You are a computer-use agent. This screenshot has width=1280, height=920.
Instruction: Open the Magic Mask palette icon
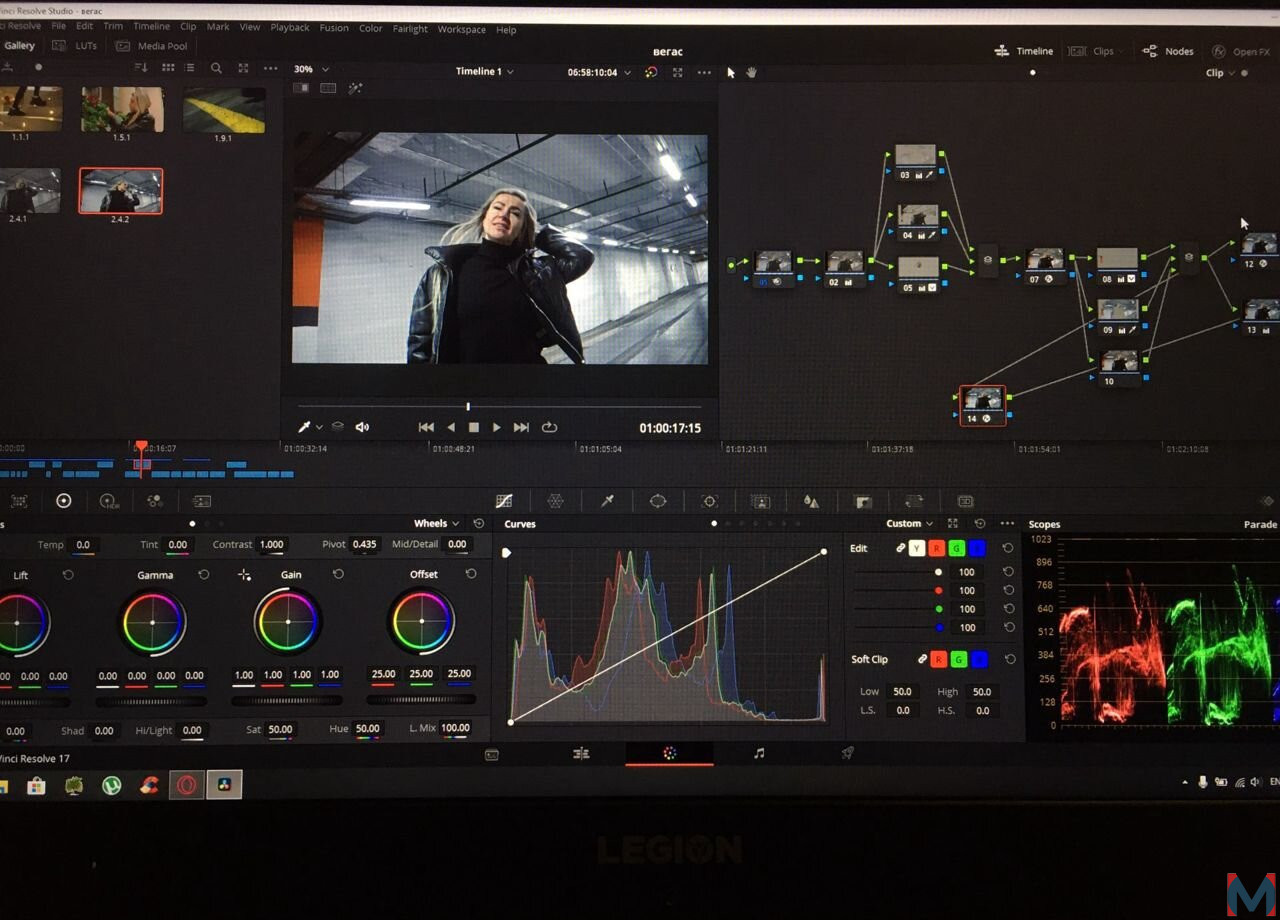(760, 501)
